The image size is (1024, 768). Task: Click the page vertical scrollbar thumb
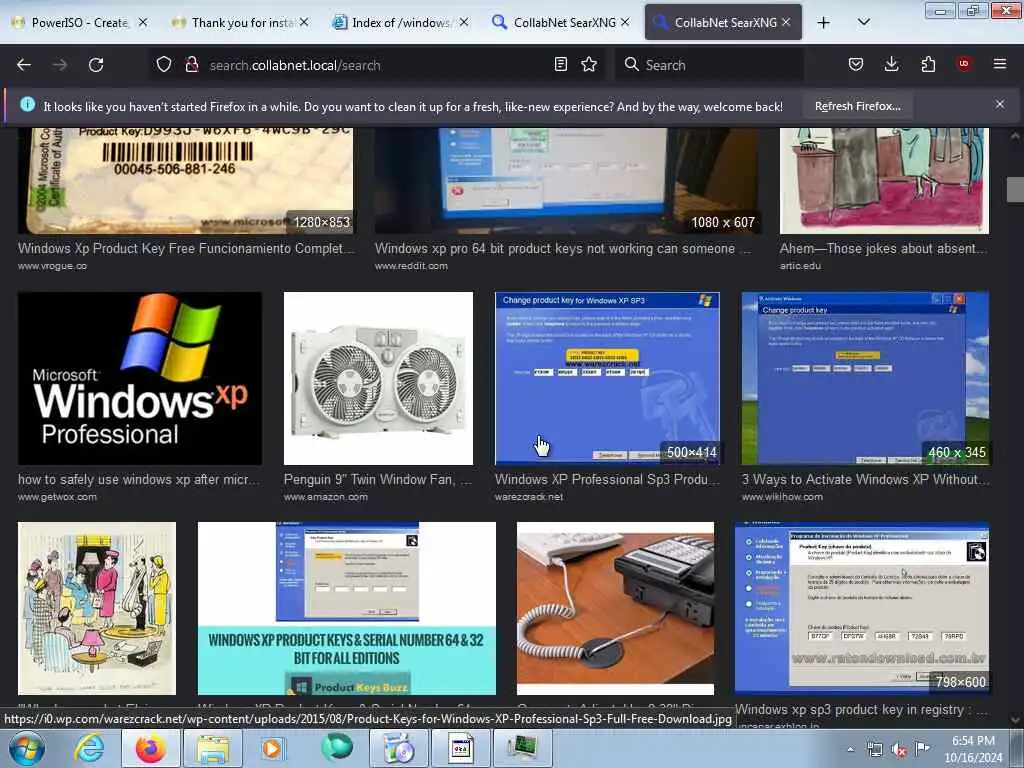pos(1016,190)
